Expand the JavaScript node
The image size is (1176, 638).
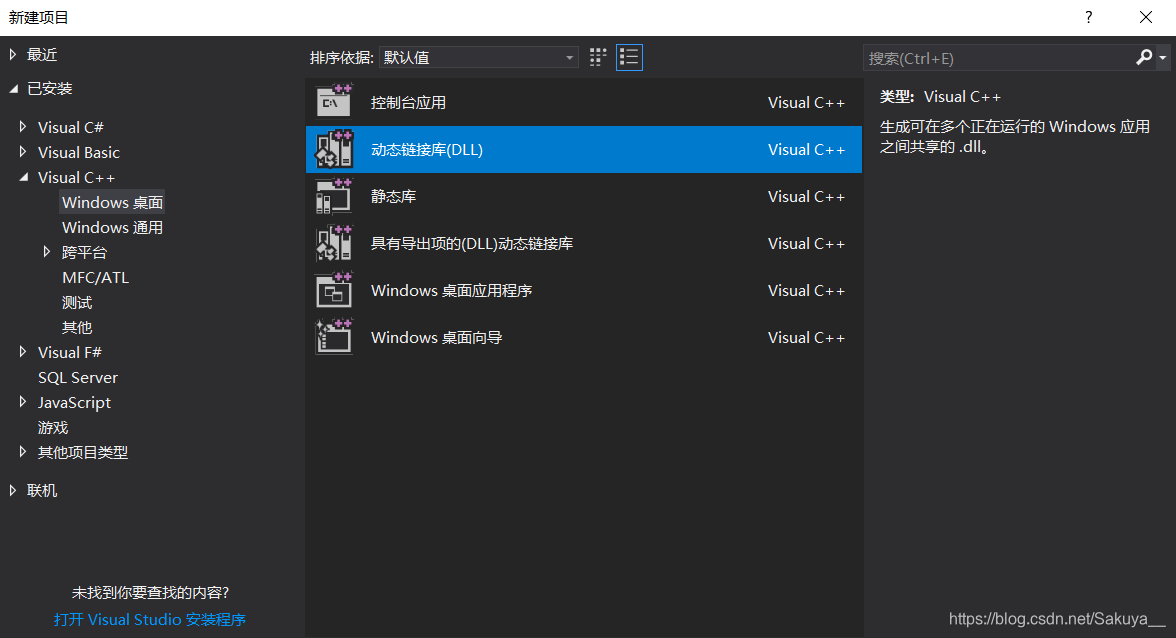22,402
